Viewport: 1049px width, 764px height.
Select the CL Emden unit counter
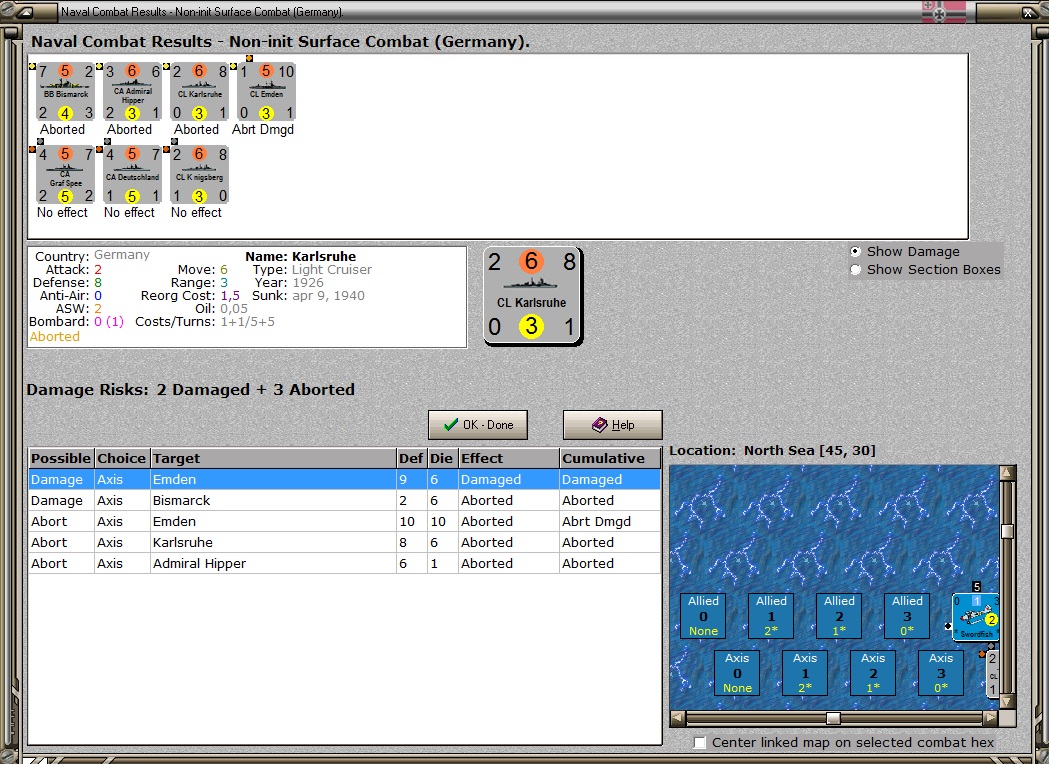(266, 92)
